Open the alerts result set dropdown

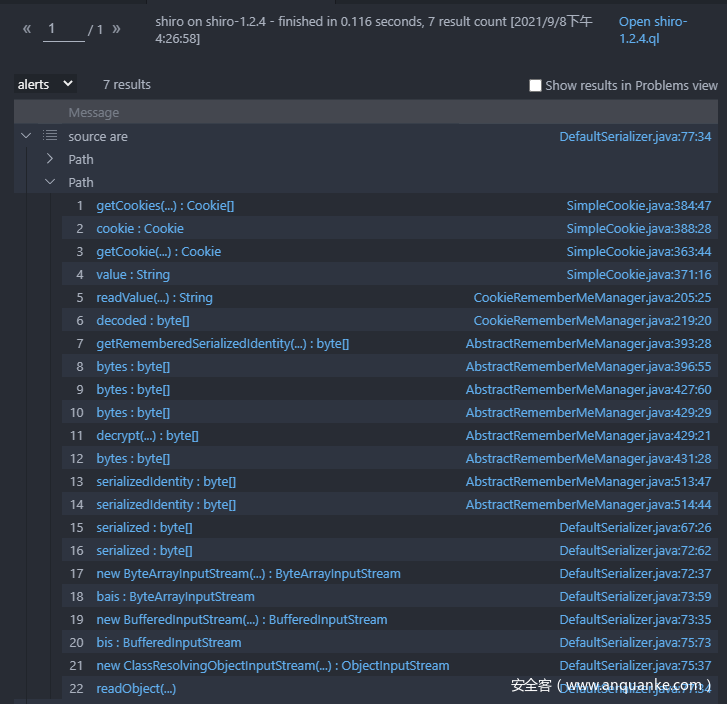[45, 84]
